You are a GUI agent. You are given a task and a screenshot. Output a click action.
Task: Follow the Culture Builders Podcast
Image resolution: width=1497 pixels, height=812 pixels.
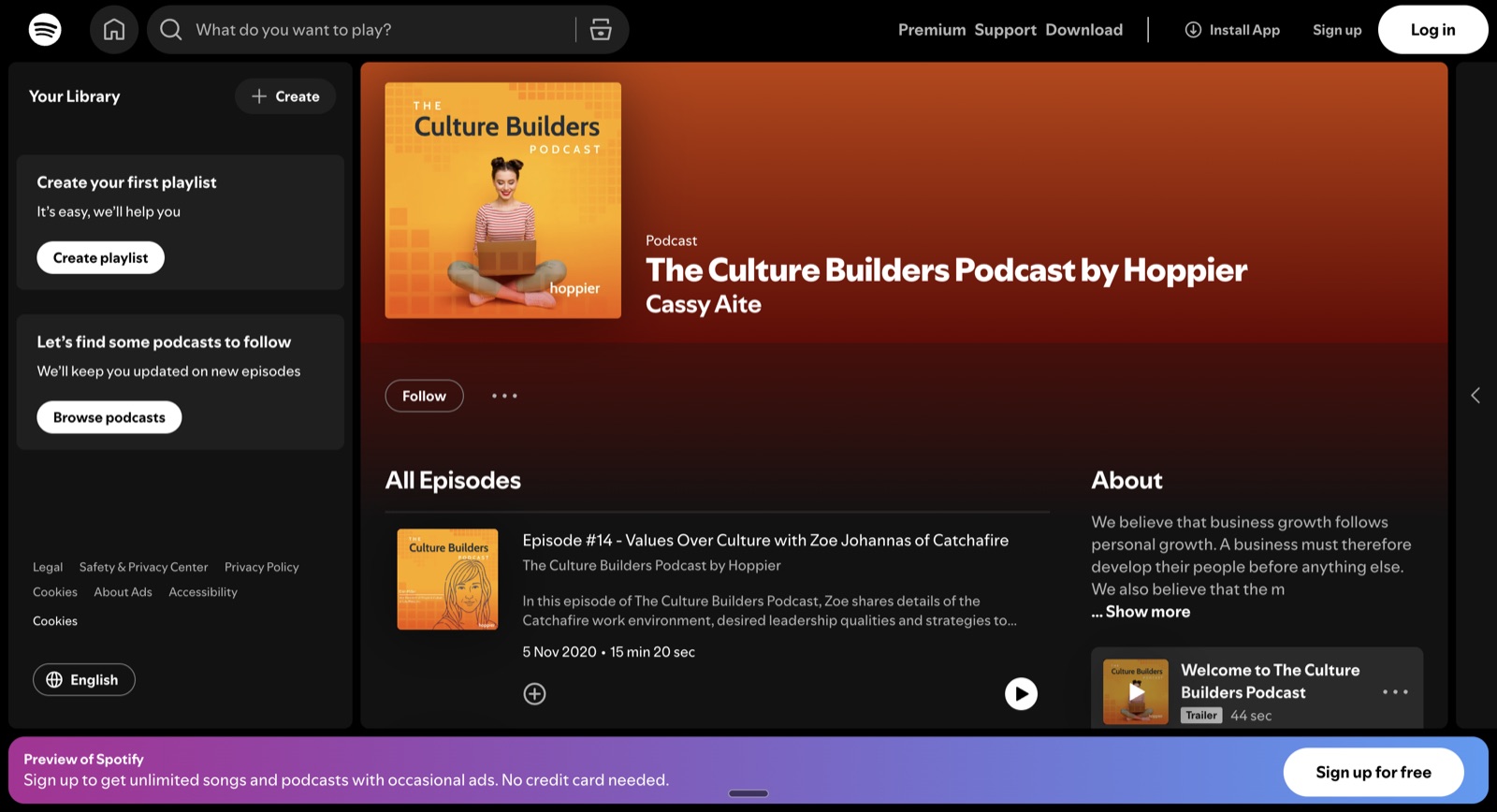(x=424, y=396)
